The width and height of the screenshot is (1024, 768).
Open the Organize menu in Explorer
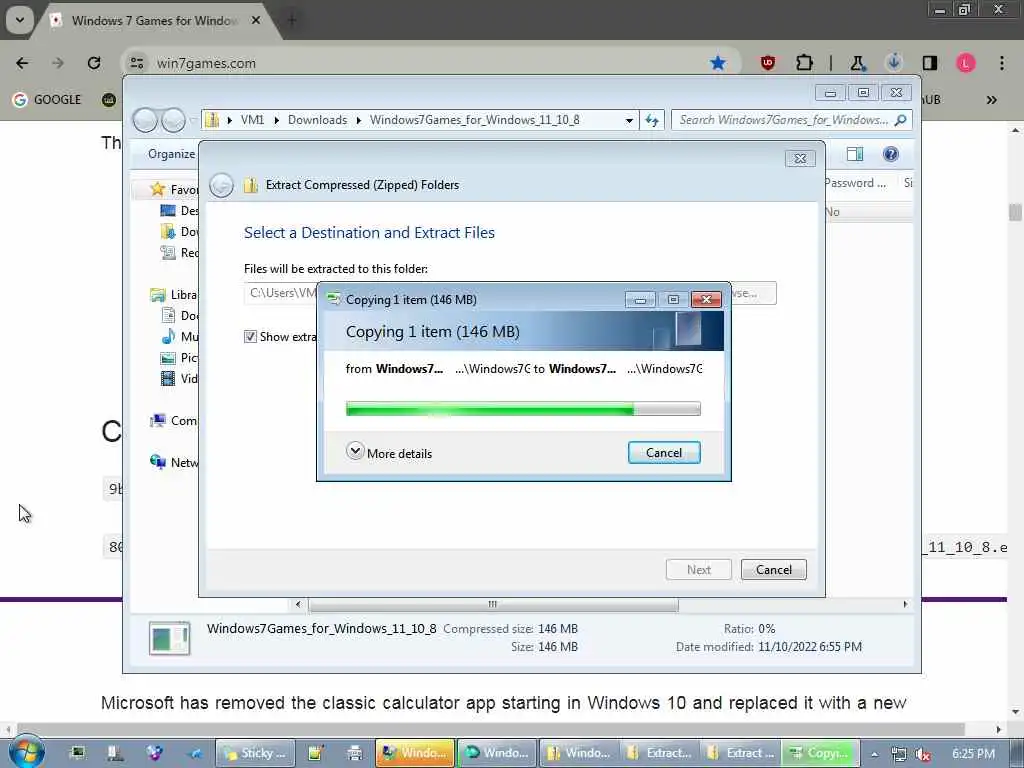171,153
